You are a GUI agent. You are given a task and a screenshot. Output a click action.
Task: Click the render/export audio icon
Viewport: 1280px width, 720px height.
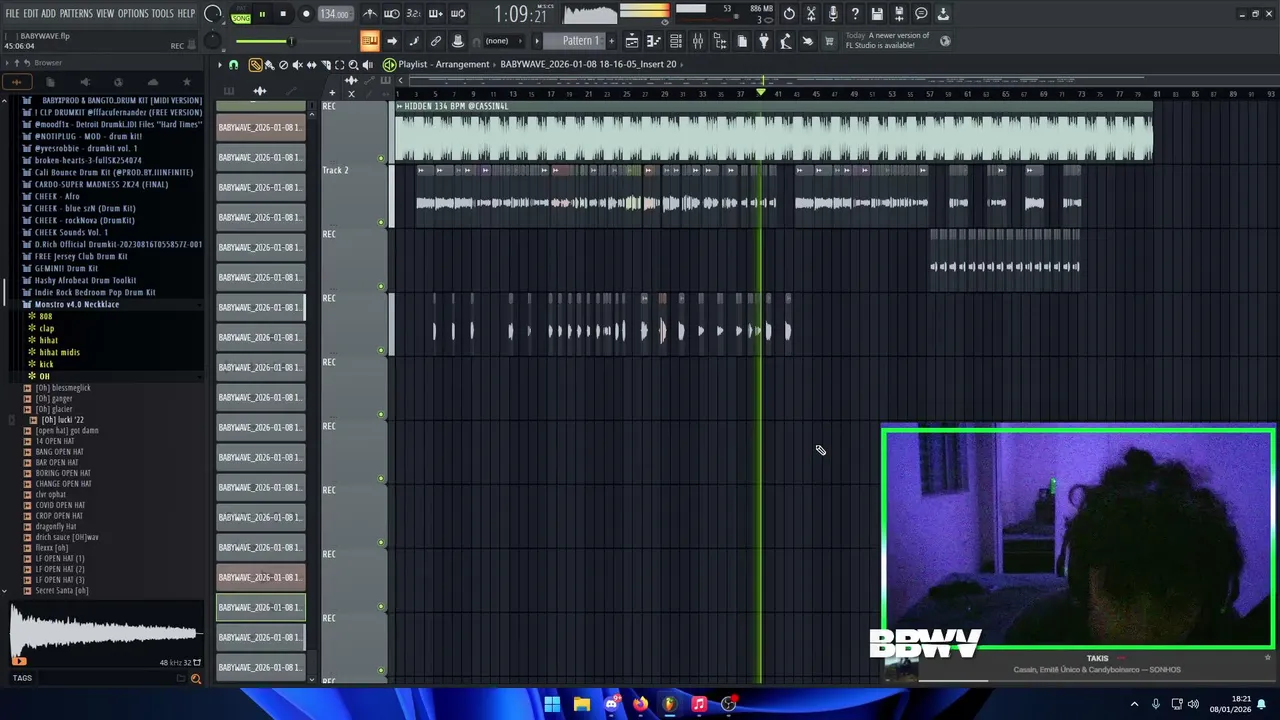coord(899,14)
